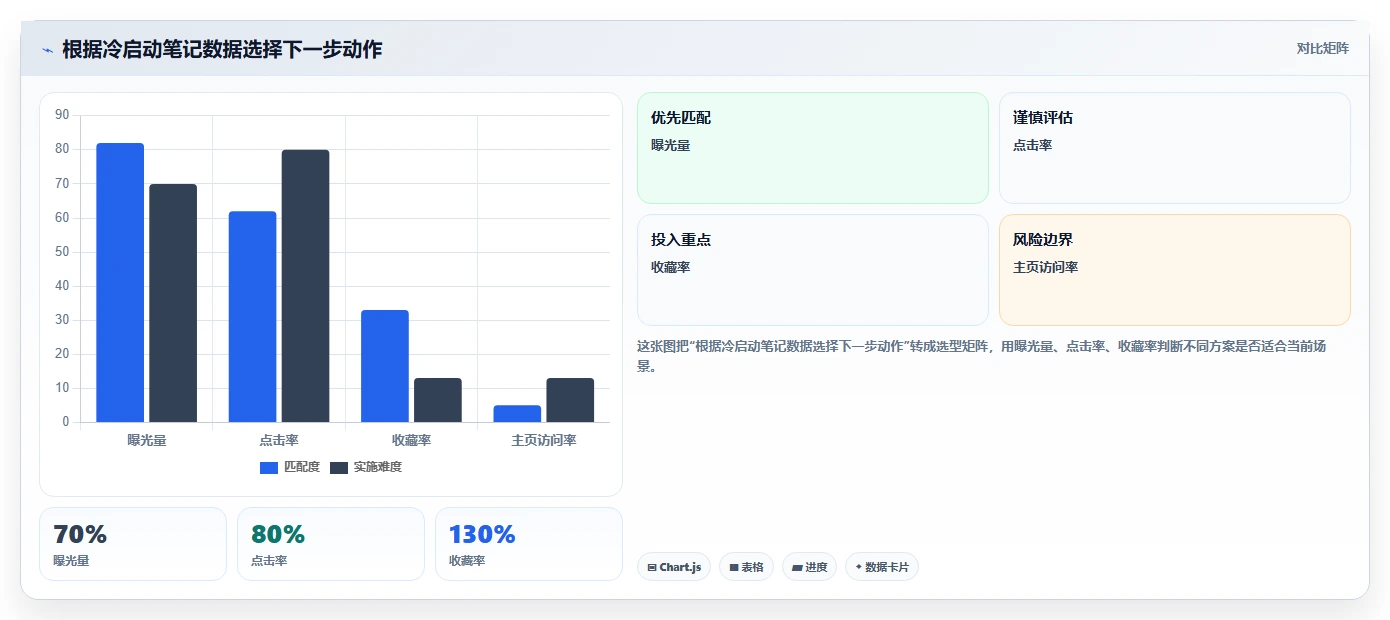Viewport: 1390px width, 620px height.
Task: Click the 50 y-axis tick label
Action: (62, 252)
